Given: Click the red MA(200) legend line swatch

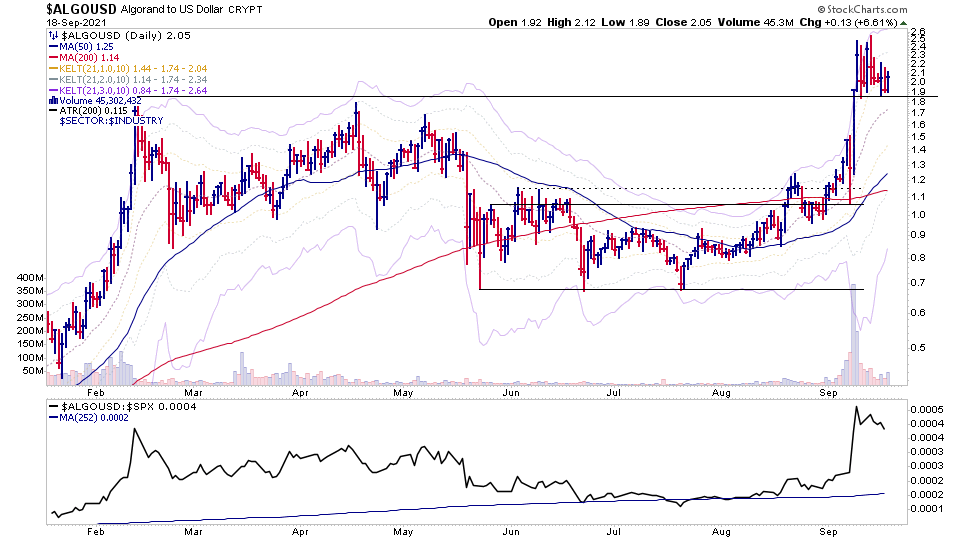Looking at the screenshot, I should (53, 58).
